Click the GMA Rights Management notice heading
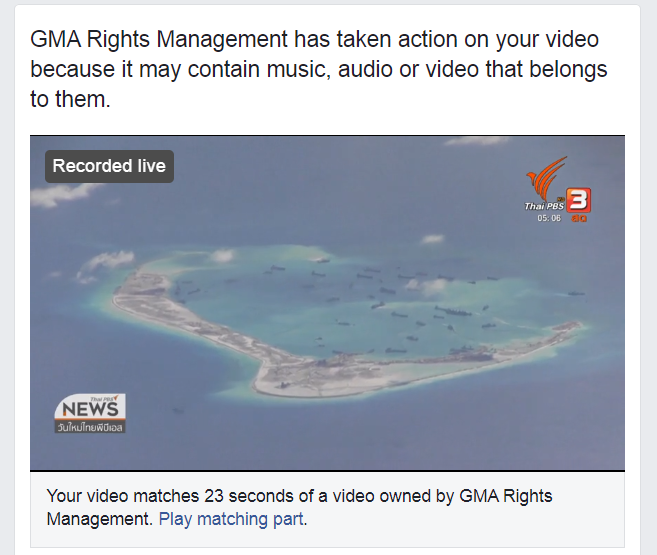Screen dimensions: 657x555 click(x=318, y=69)
